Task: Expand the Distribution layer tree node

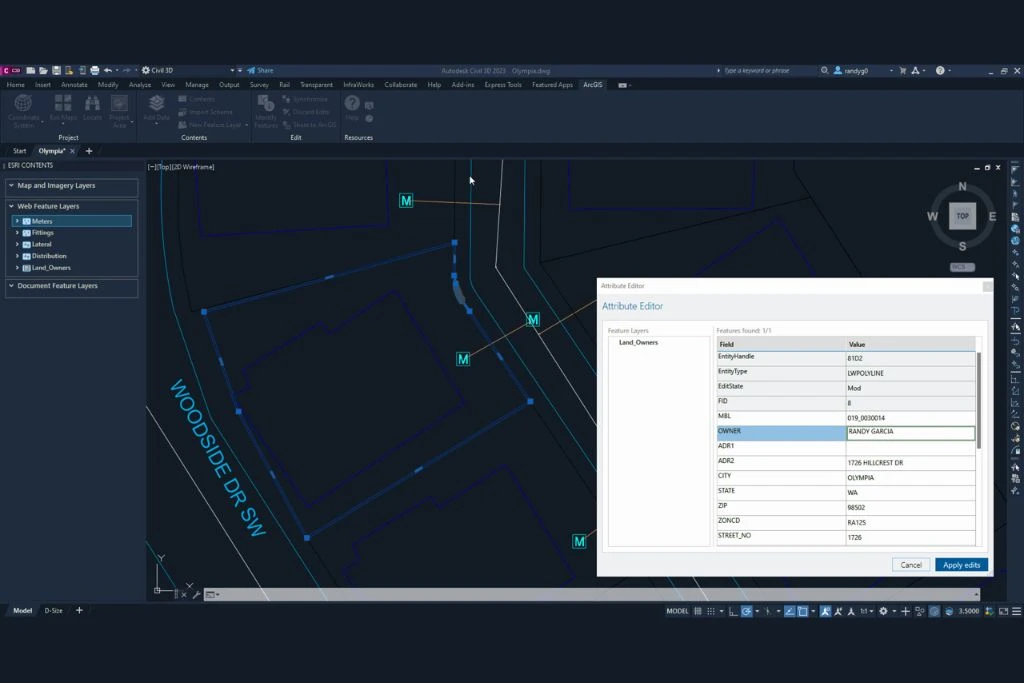Action: click(x=17, y=256)
